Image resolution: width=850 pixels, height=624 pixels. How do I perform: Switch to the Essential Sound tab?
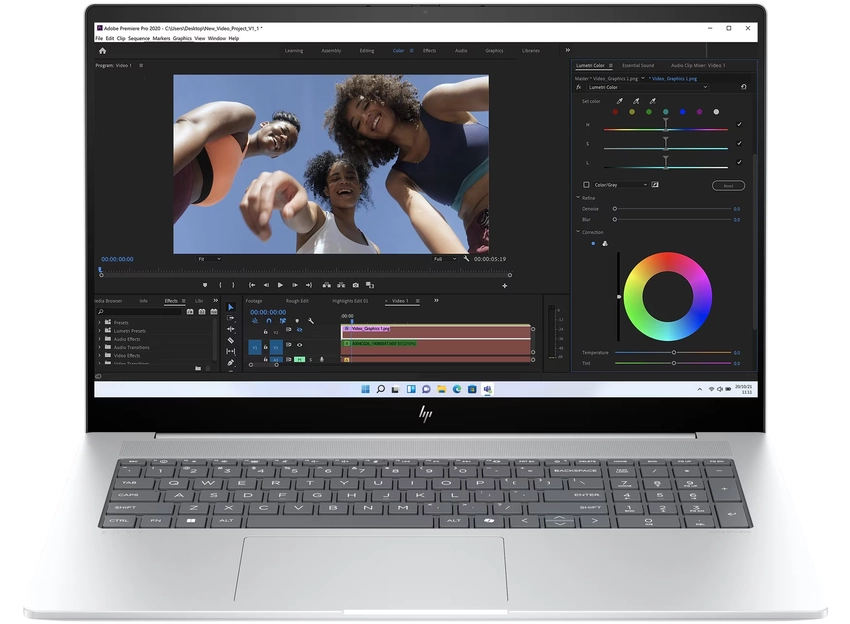tap(639, 65)
